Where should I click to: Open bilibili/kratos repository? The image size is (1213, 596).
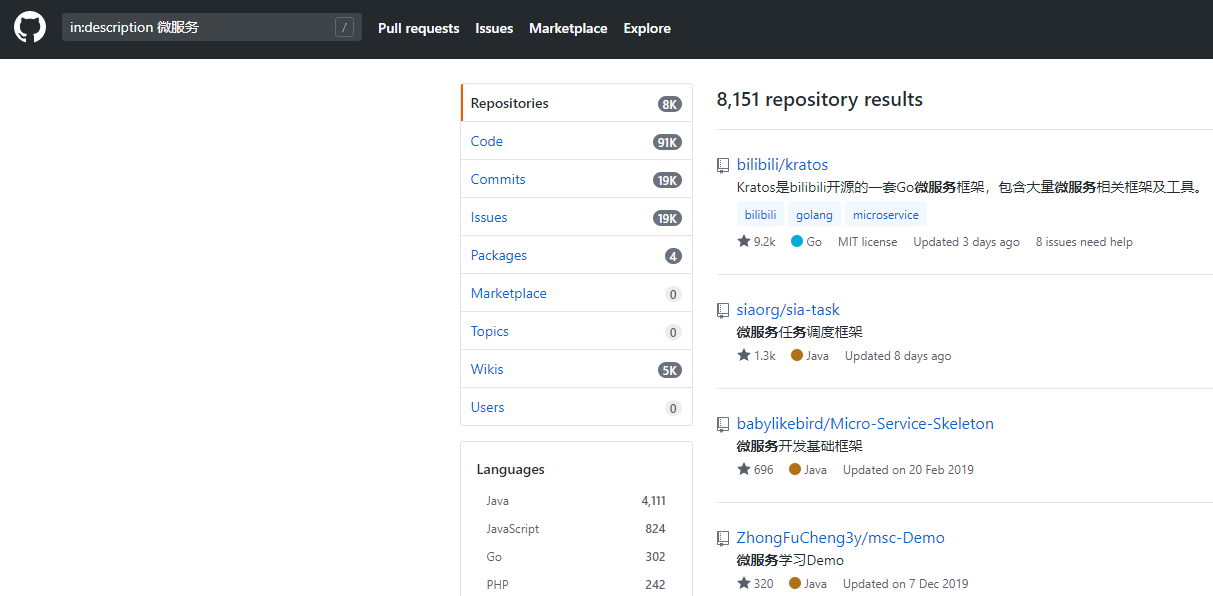(x=782, y=165)
